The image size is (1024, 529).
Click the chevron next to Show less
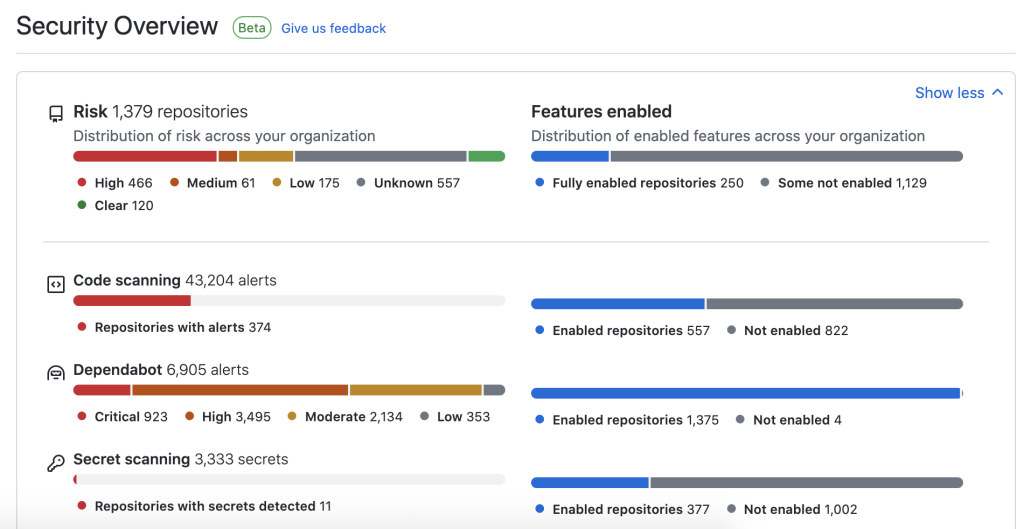pyautogui.click(x=997, y=93)
